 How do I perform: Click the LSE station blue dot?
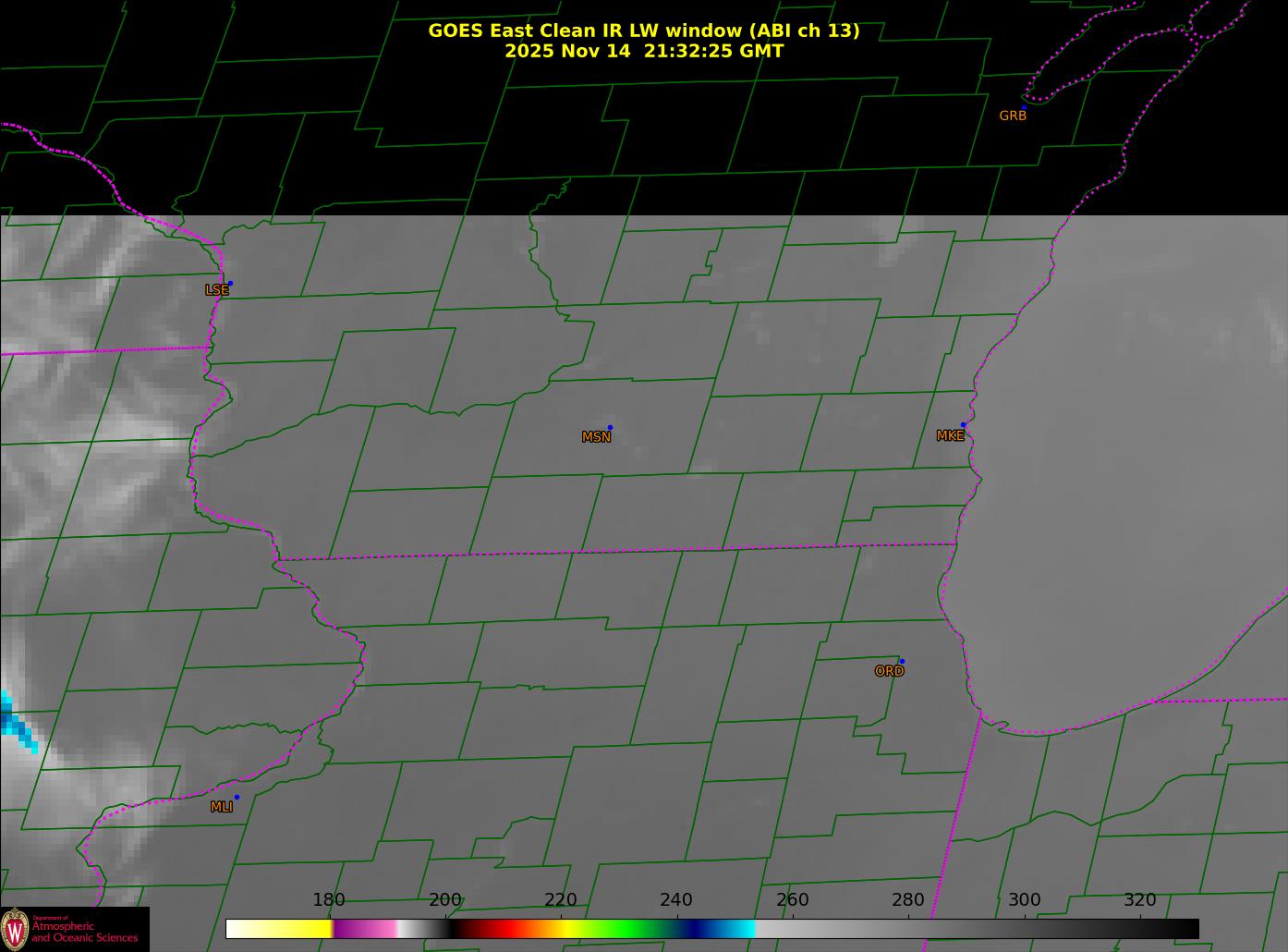tap(230, 284)
